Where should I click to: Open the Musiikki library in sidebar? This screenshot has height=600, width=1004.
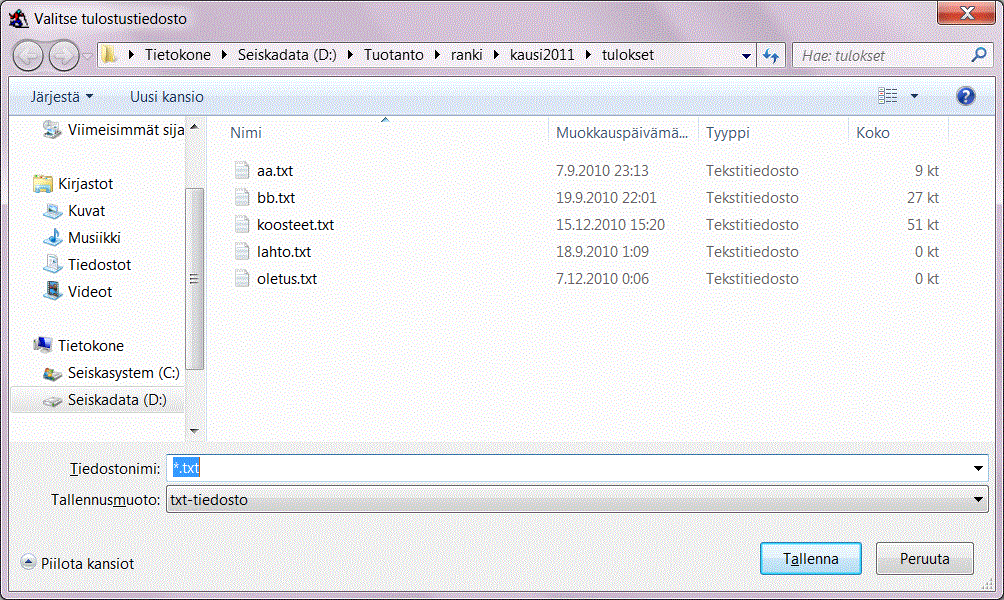click(94, 238)
